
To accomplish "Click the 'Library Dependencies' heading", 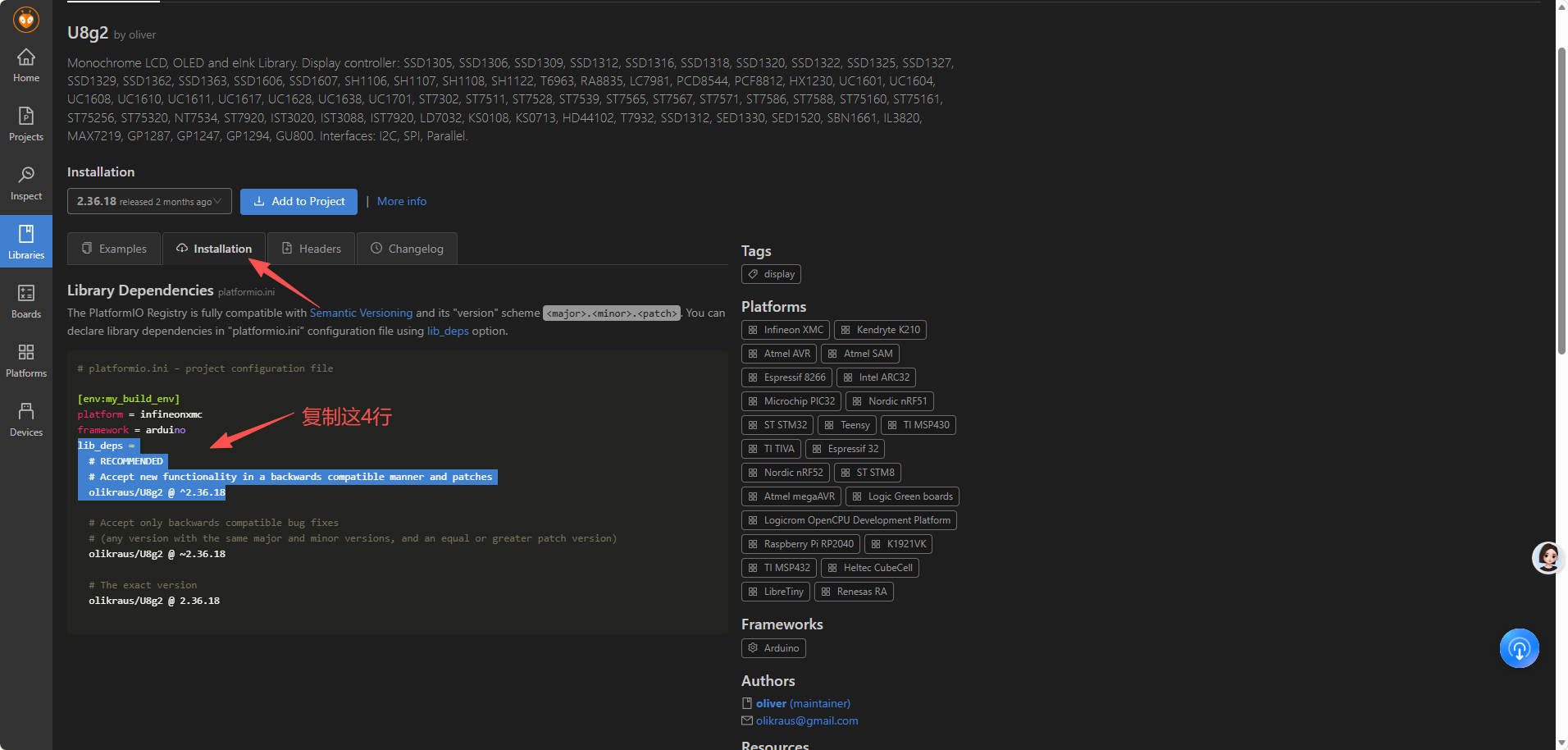I will [140, 290].
